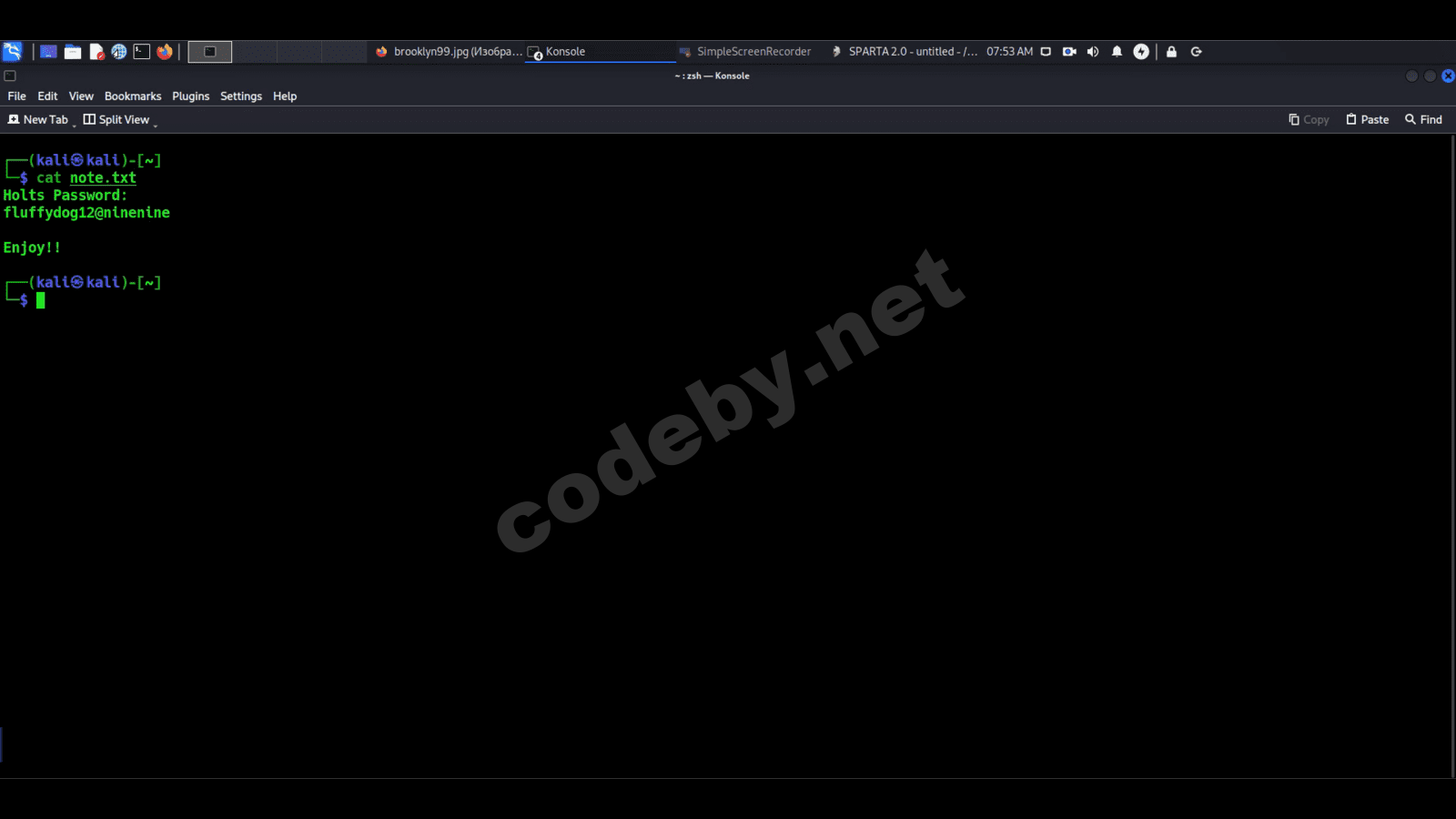1456x819 pixels.
Task: Lock the screen with the padlock icon
Action: click(x=1171, y=52)
